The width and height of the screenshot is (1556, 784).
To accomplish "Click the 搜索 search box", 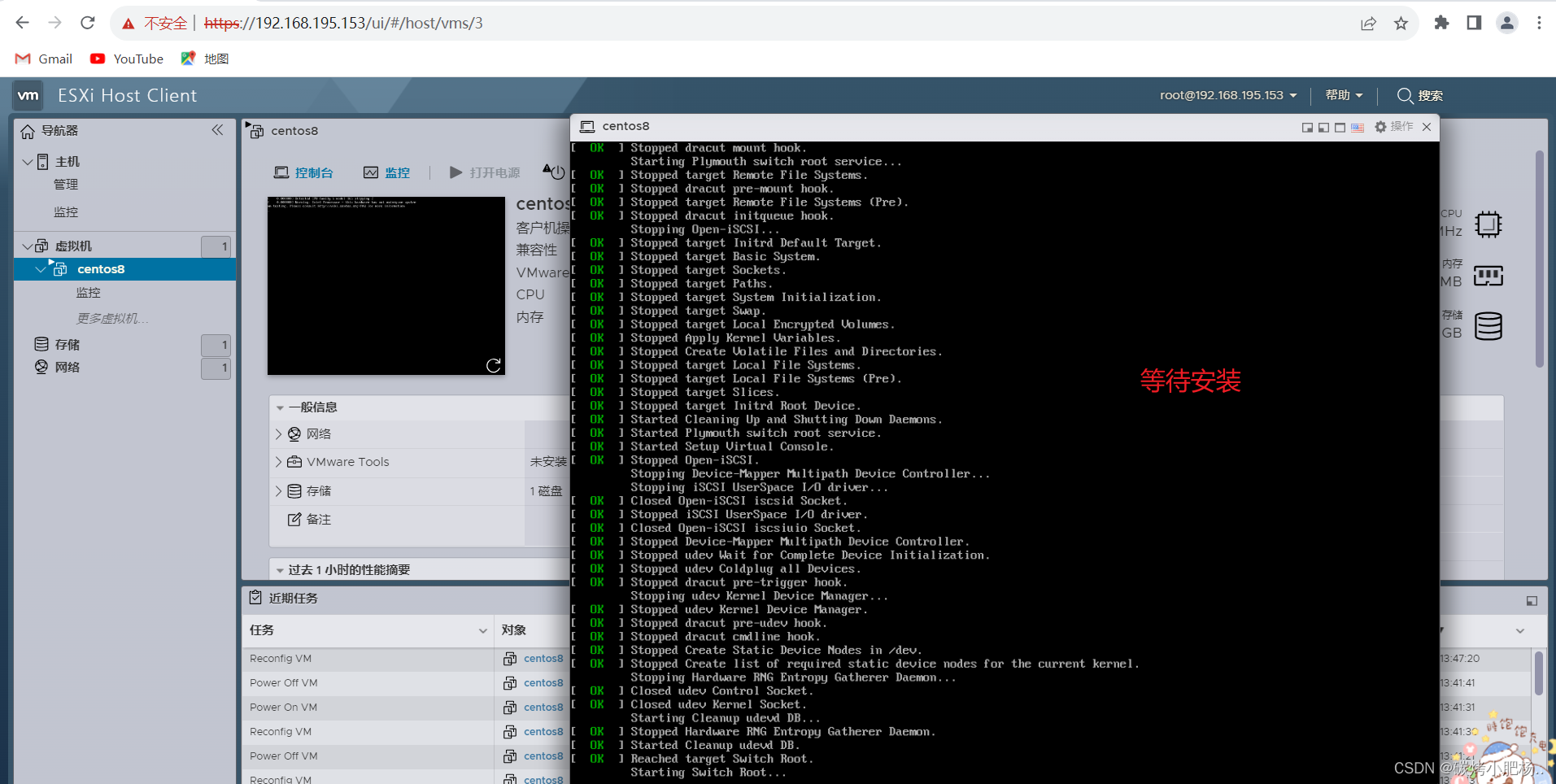I will (1420, 95).
